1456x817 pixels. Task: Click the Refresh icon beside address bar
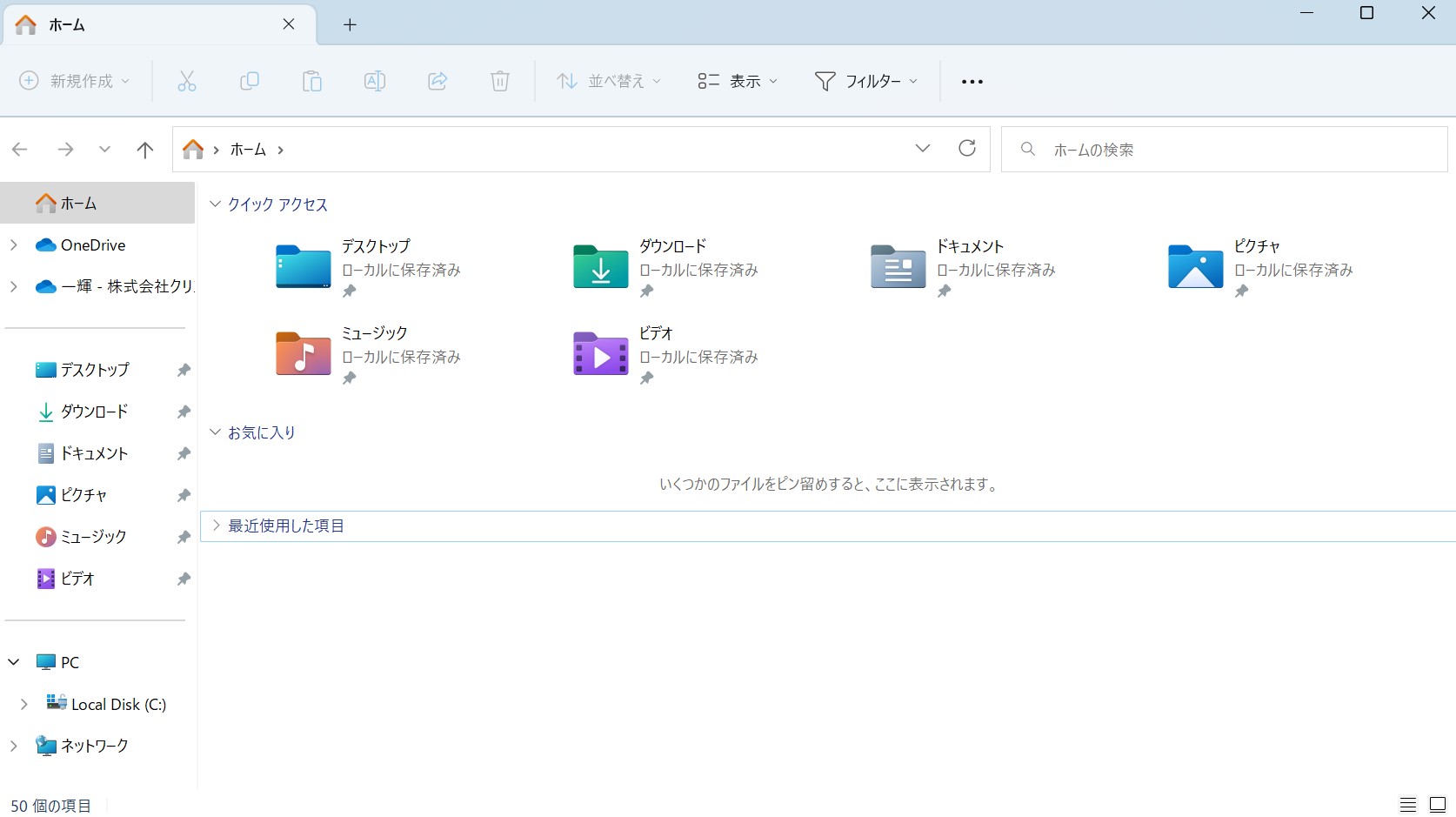966,149
